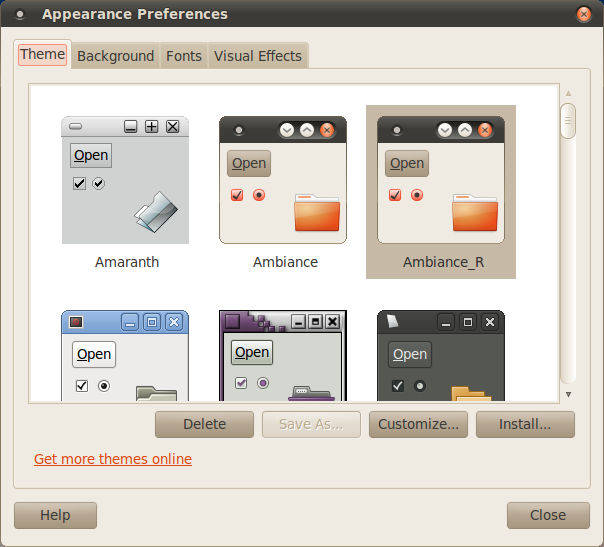Close the Appearance Preferences dialog
Image resolution: width=604 pixels, height=547 pixels.
click(x=548, y=515)
